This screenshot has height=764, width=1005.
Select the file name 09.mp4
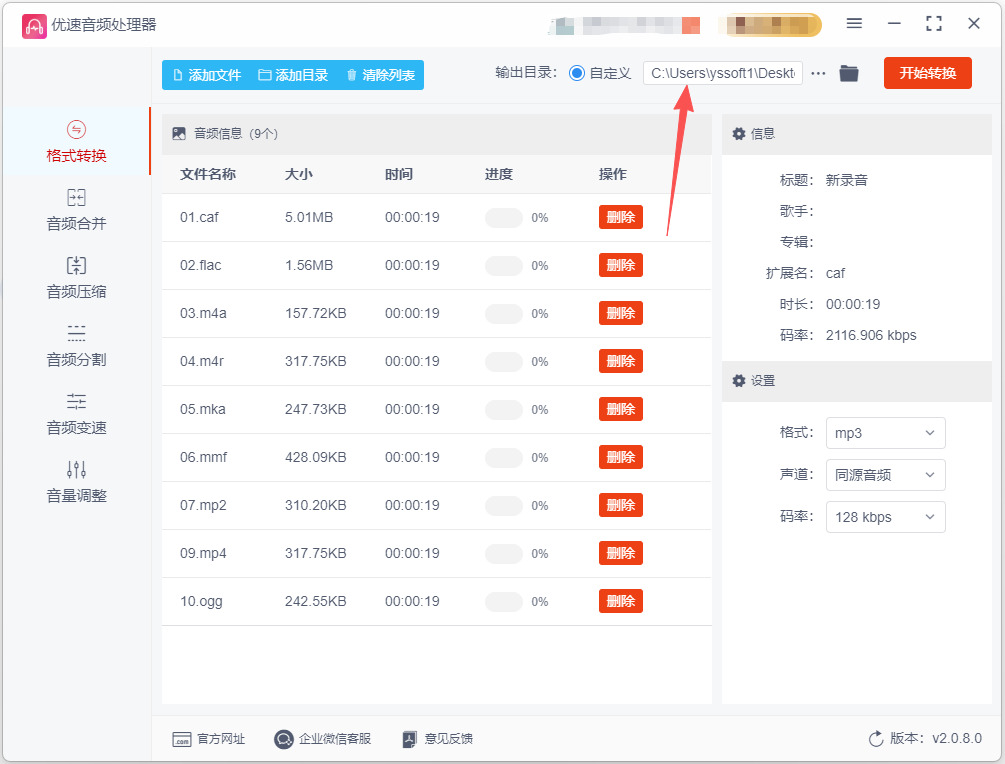(203, 553)
